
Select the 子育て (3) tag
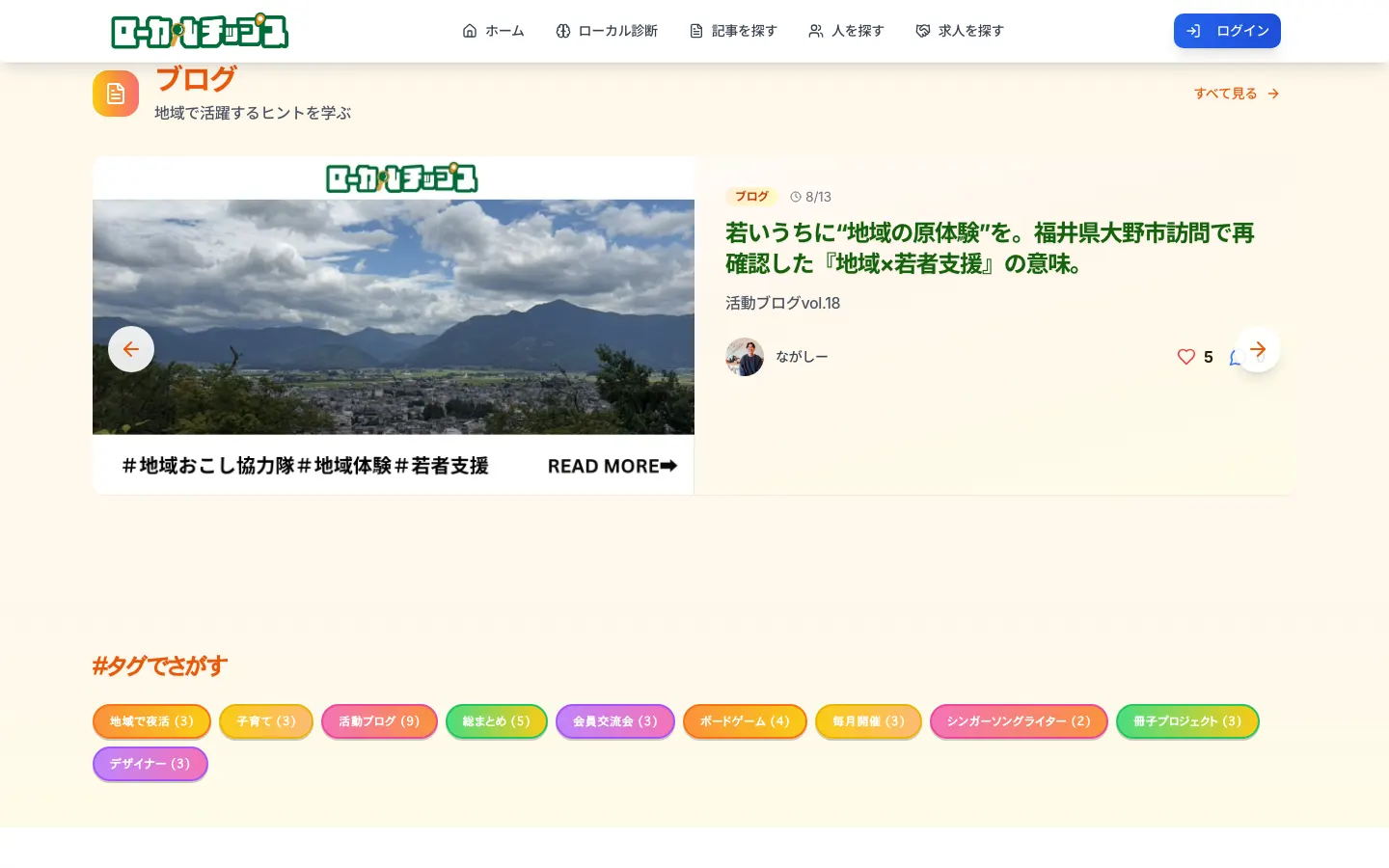266,721
